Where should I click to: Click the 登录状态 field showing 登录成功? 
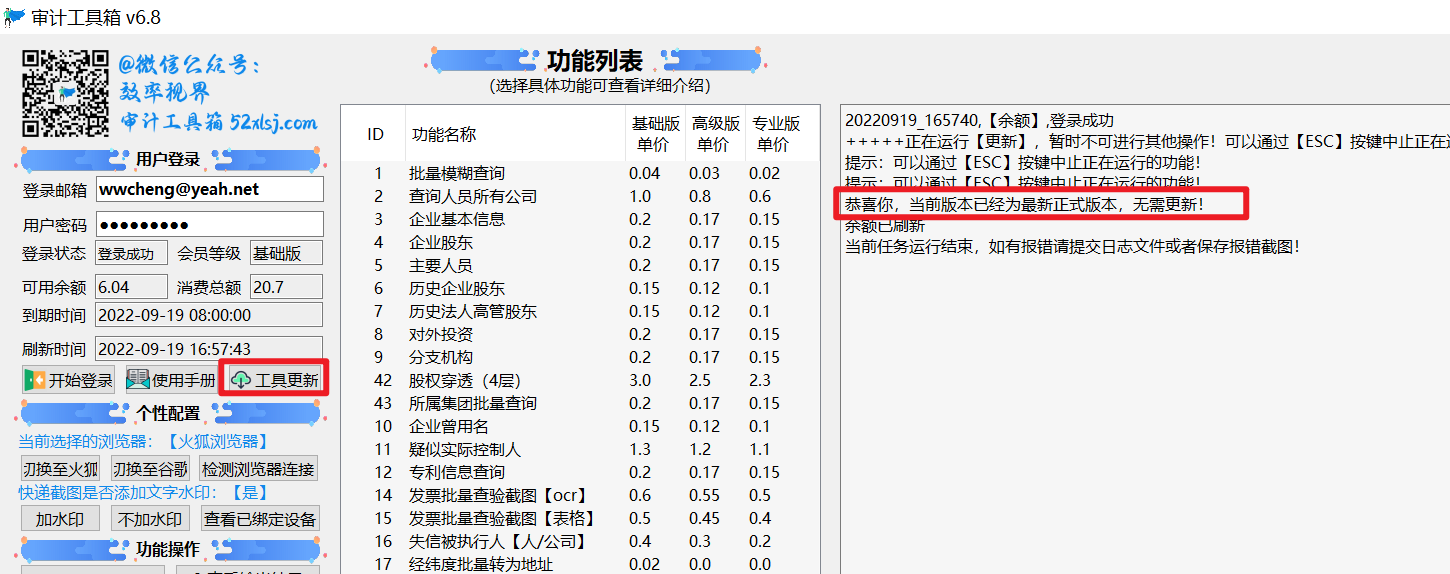click(131, 254)
